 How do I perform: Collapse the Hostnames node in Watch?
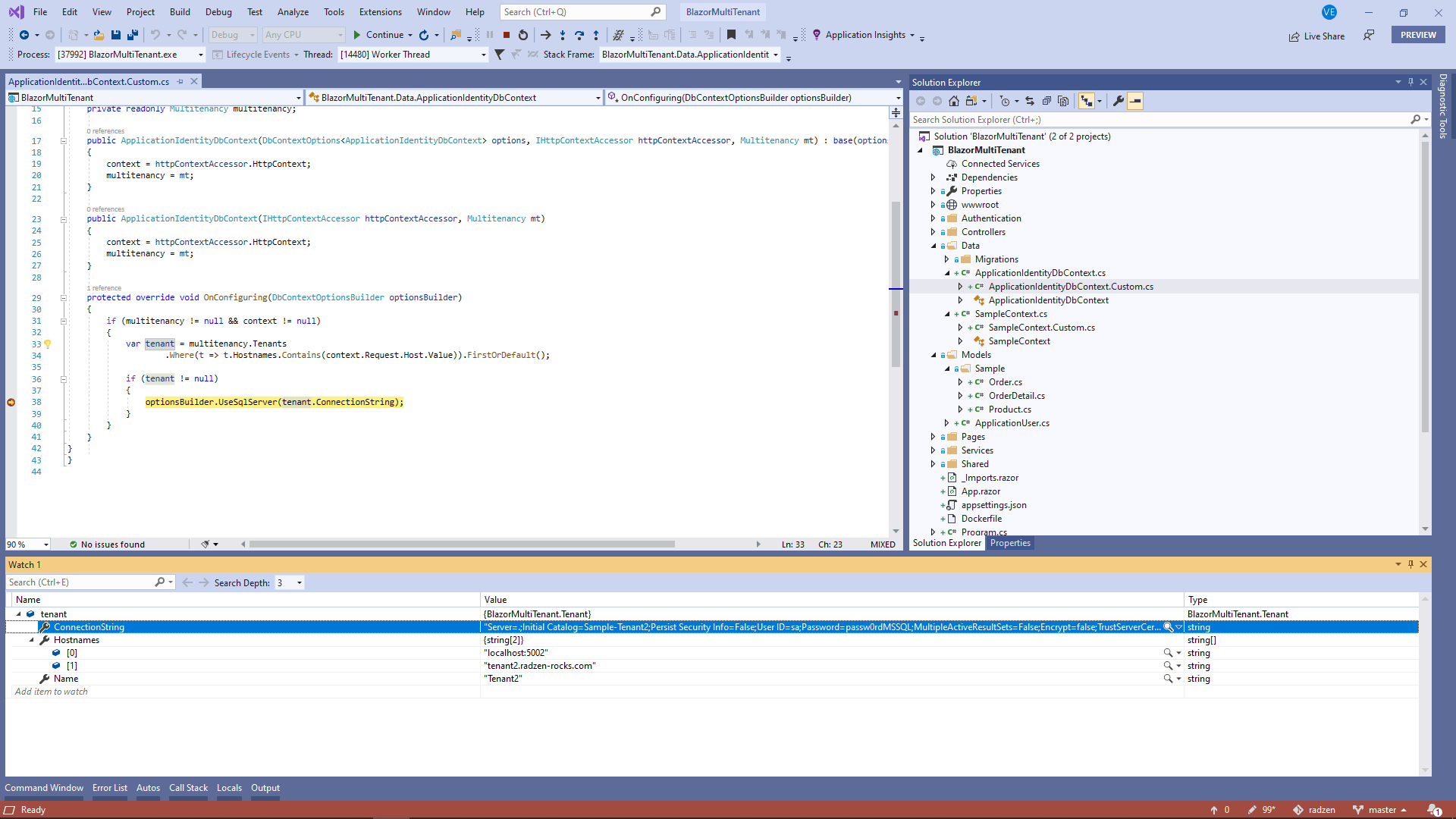(x=32, y=640)
